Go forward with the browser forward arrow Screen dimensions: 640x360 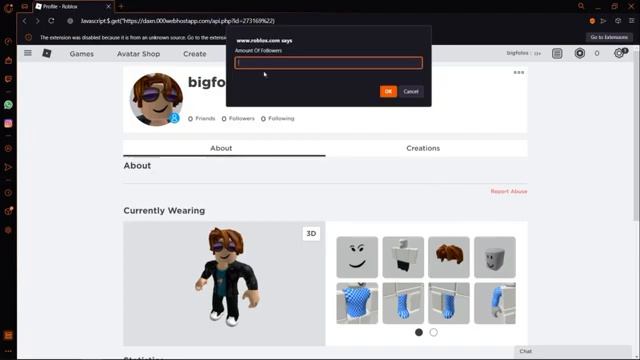click(38, 21)
